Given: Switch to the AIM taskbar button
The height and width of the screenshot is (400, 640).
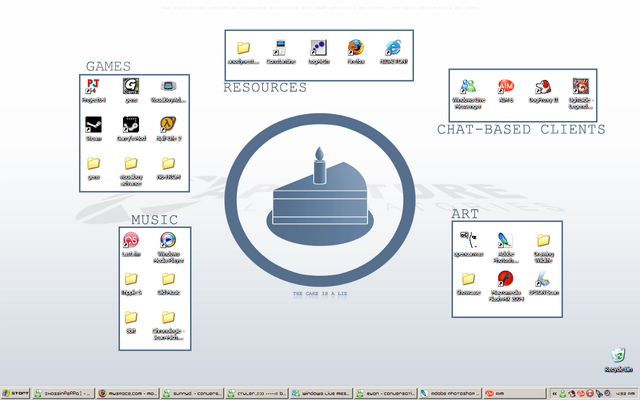Looking at the screenshot, I should pos(514,393).
